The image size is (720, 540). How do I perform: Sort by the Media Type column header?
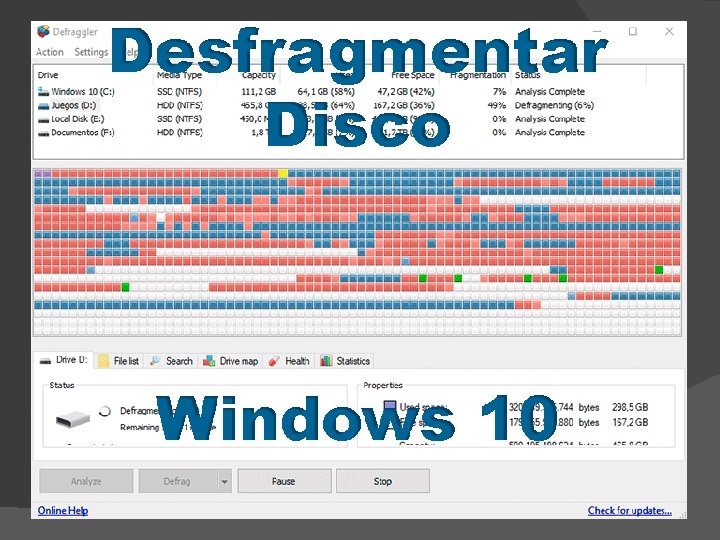pos(179,75)
